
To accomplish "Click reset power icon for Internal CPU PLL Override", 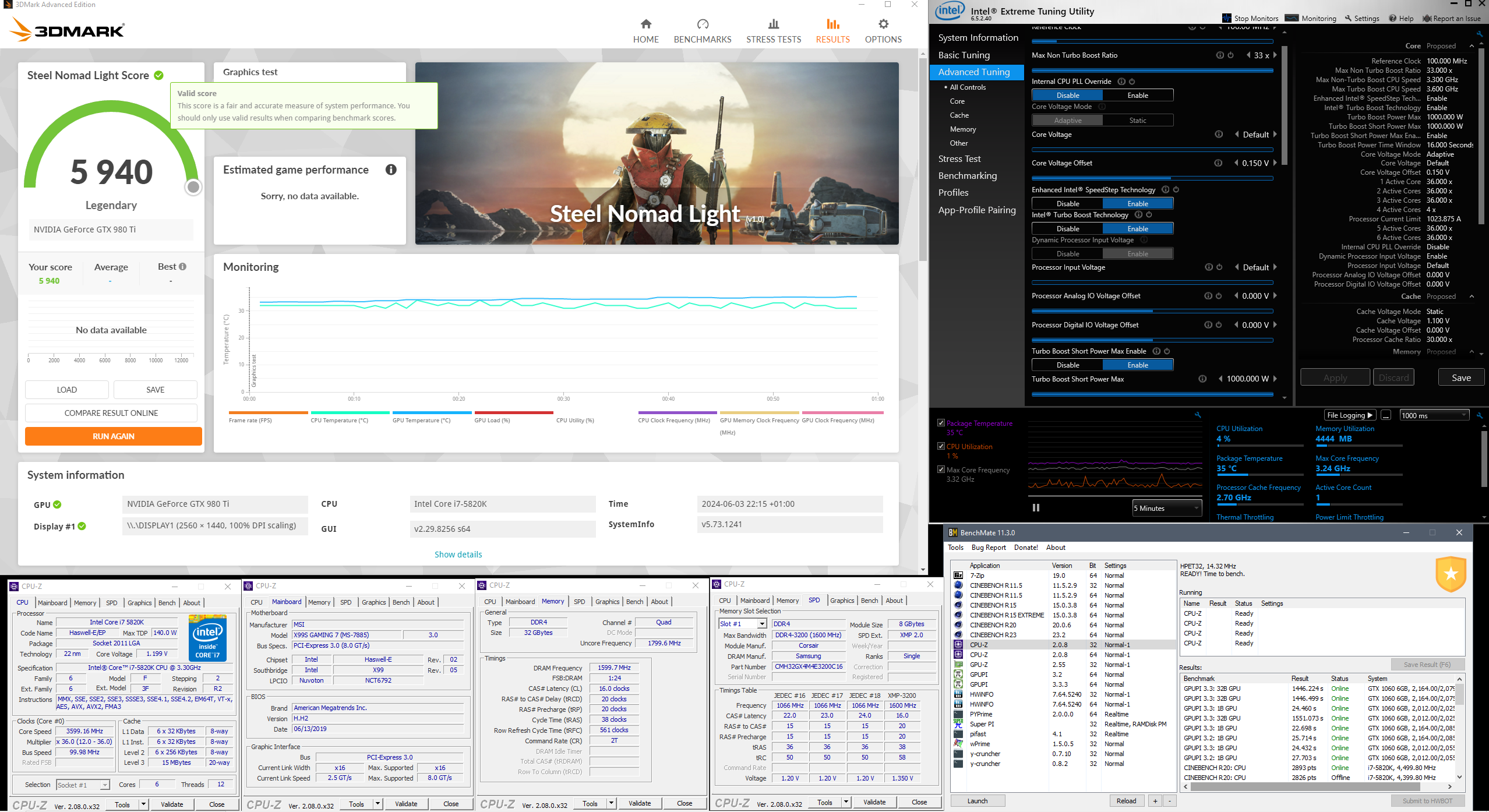I will pyautogui.click(x=1132, y=82).
